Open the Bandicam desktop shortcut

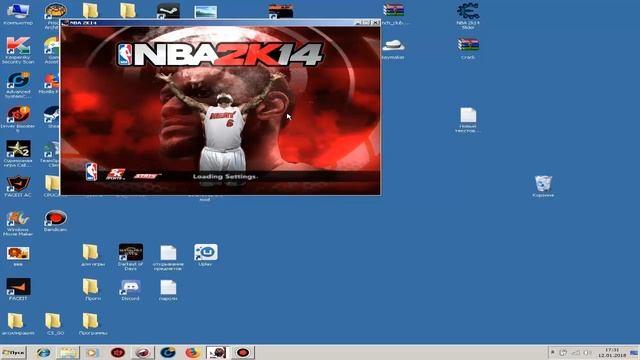pyautogui.click(x=56, y=221)
